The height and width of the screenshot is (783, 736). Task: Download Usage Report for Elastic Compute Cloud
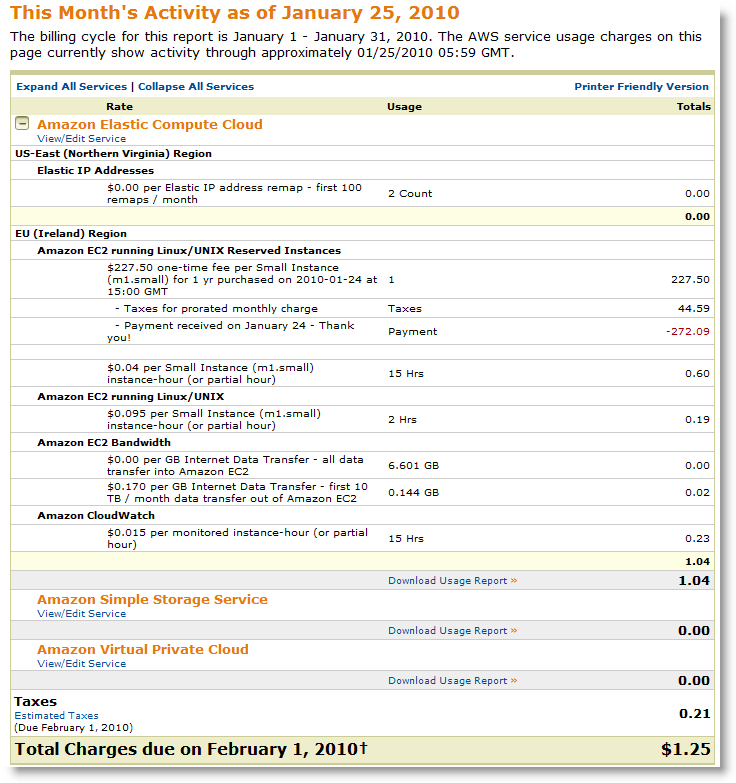tap(452, 580)
